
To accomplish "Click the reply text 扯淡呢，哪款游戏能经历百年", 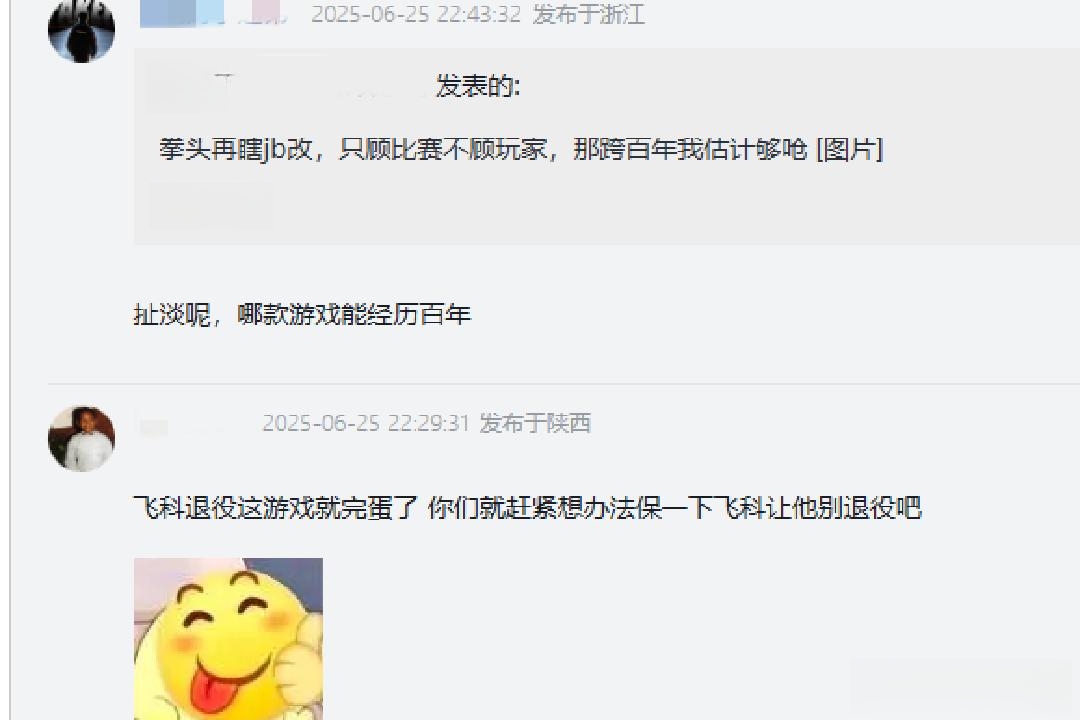I will (x=302, y=315).
